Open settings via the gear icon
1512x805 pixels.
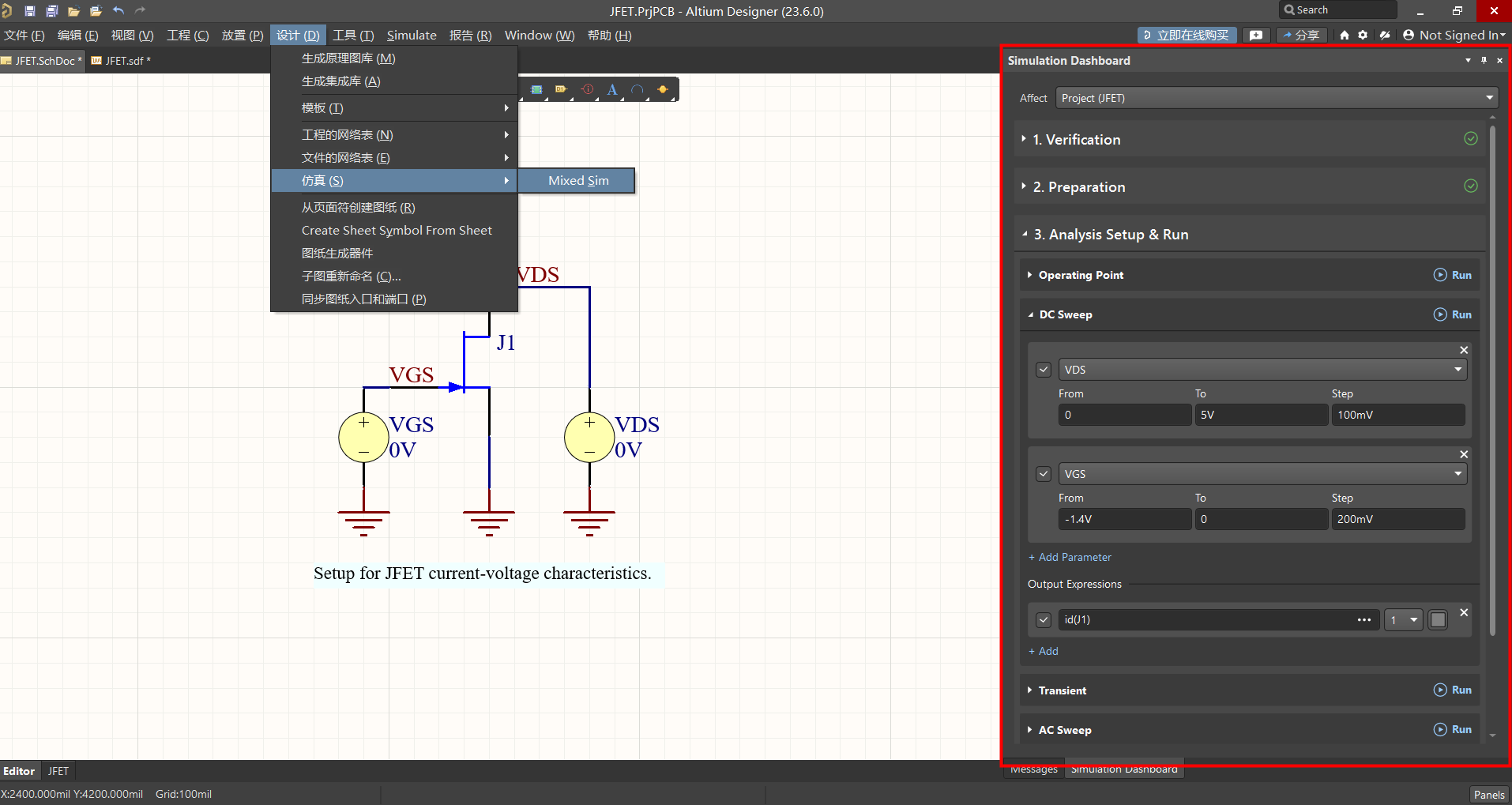coord(1363,36)
